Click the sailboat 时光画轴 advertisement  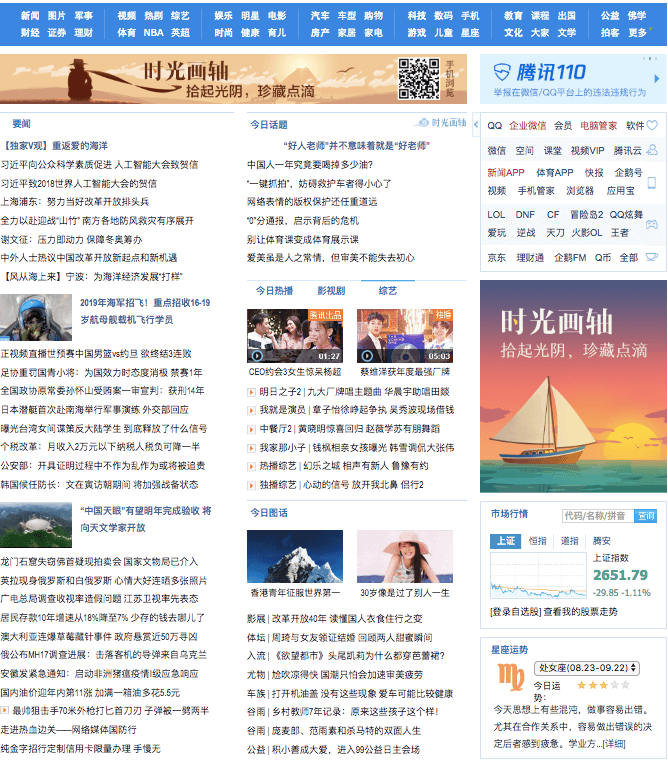(x=573, y=386)
